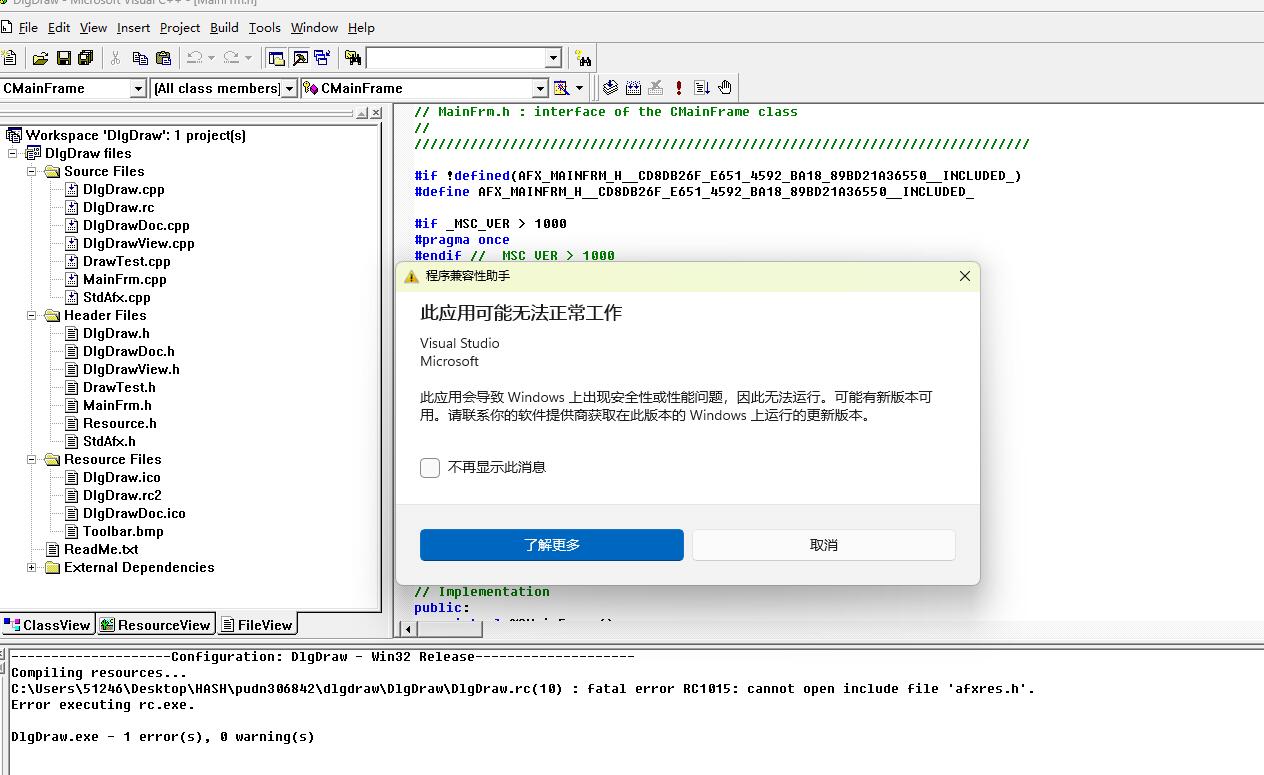The image size is (1264, 775).
Task: Open the Project menu
Action: coord(180,28)
